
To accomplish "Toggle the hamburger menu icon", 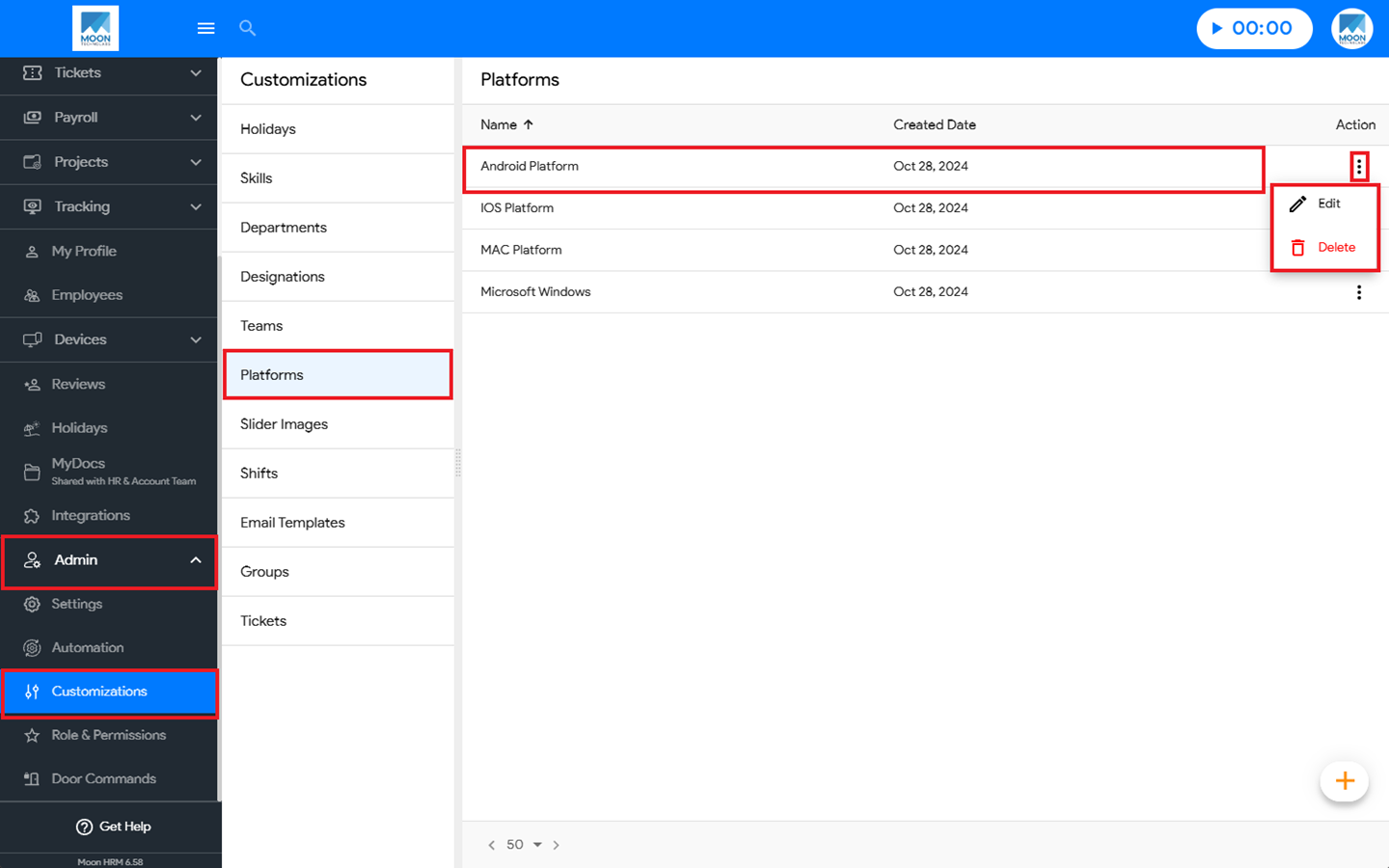I will (205, 28).
